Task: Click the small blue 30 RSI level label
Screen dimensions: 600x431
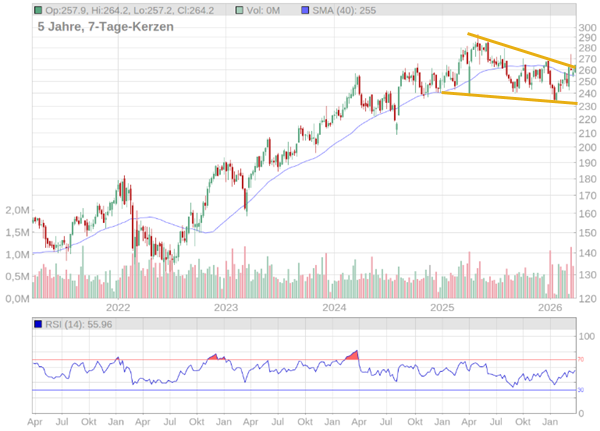Action: click(580, 390)
